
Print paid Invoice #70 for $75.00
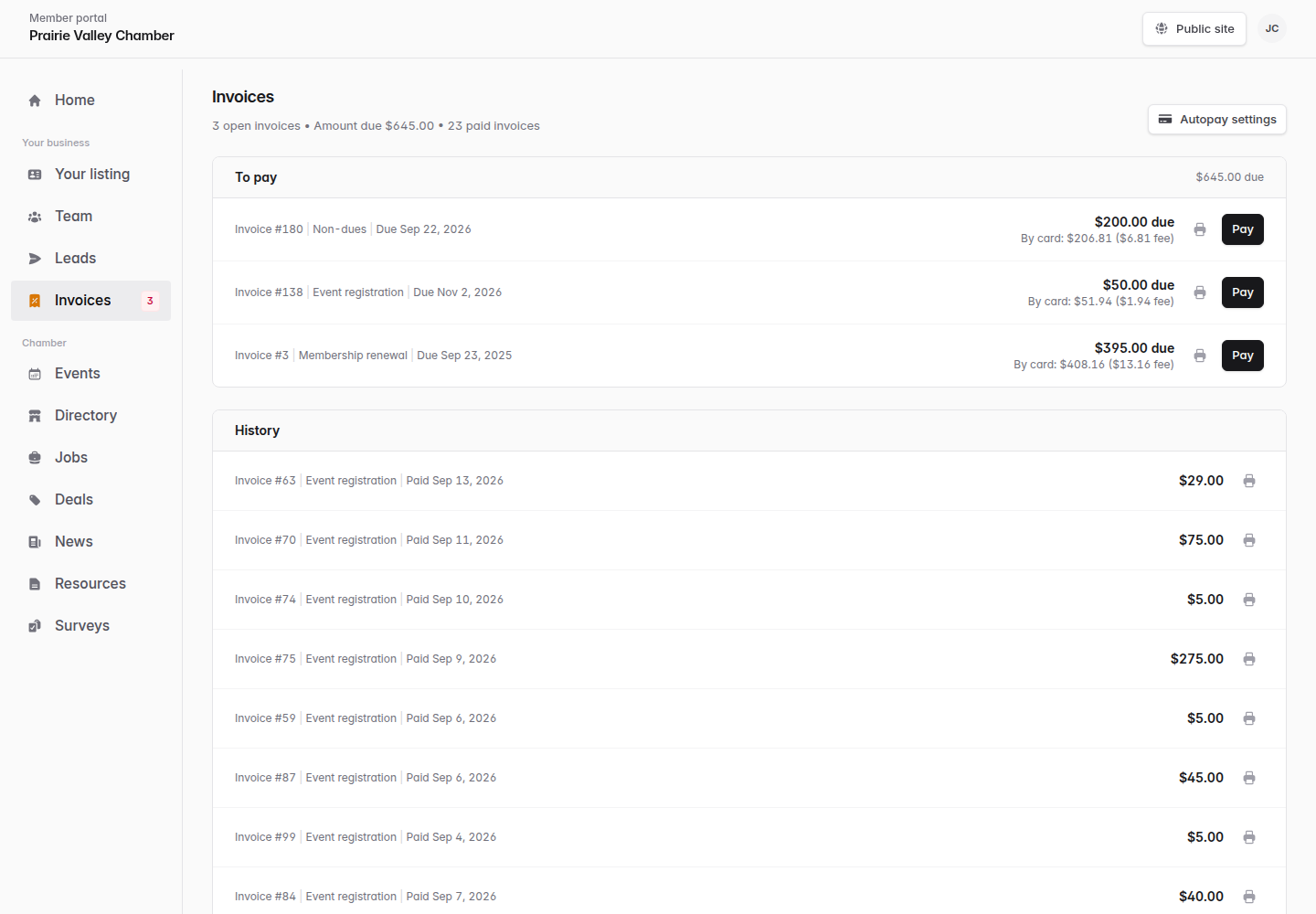[1249, 540]
